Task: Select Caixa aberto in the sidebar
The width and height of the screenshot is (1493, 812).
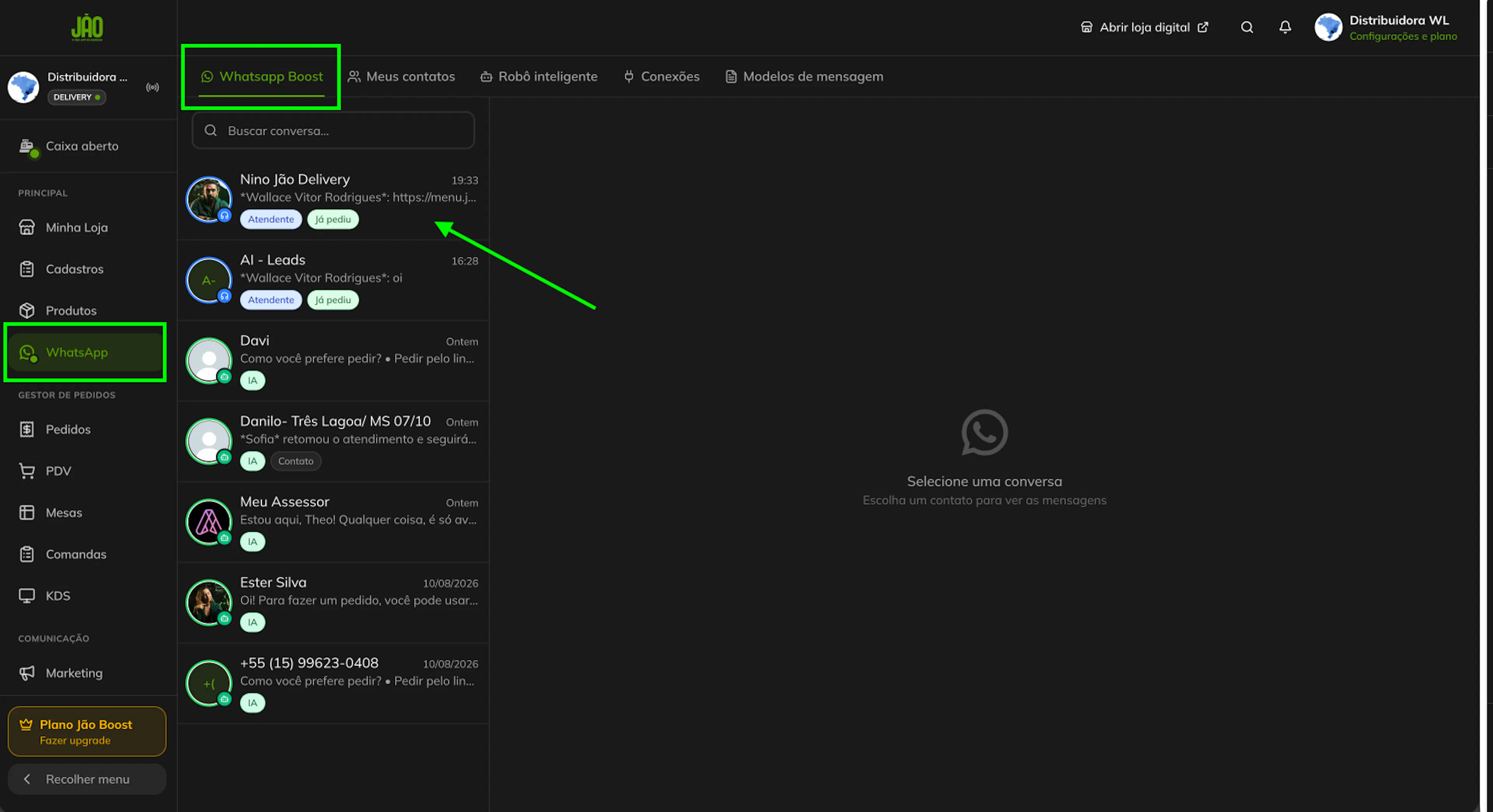Action: click(87, 147)
